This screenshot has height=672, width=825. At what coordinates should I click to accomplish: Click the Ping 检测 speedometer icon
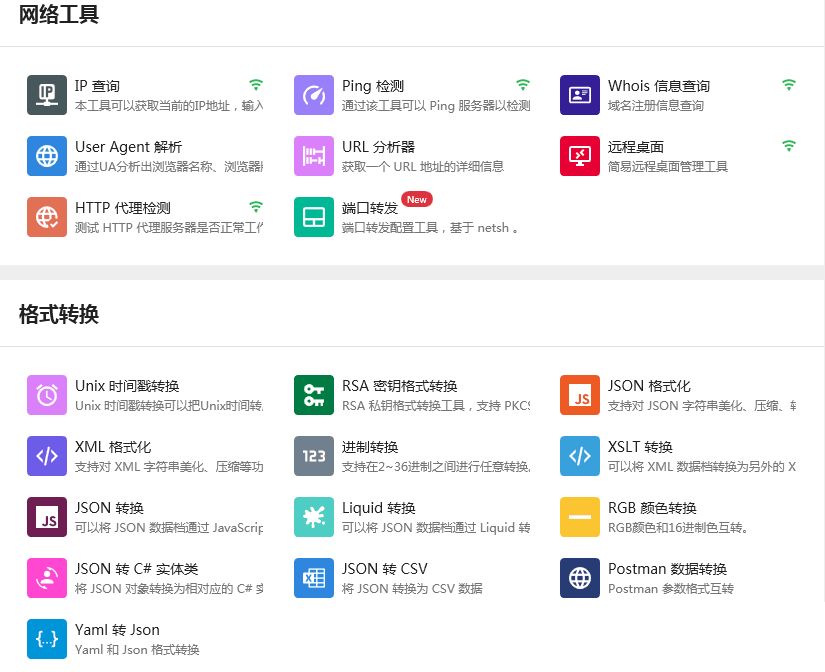point(314,95)
